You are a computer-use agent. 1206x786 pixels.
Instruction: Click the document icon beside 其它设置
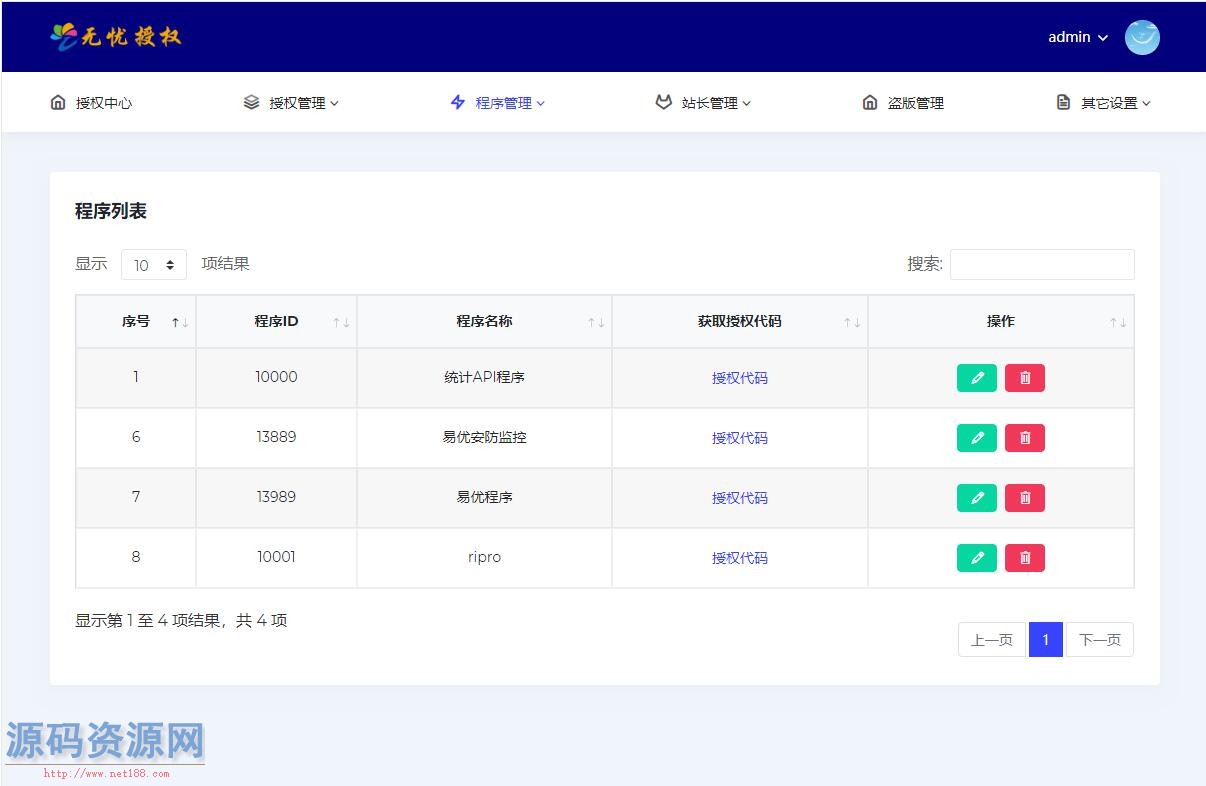1063,102
